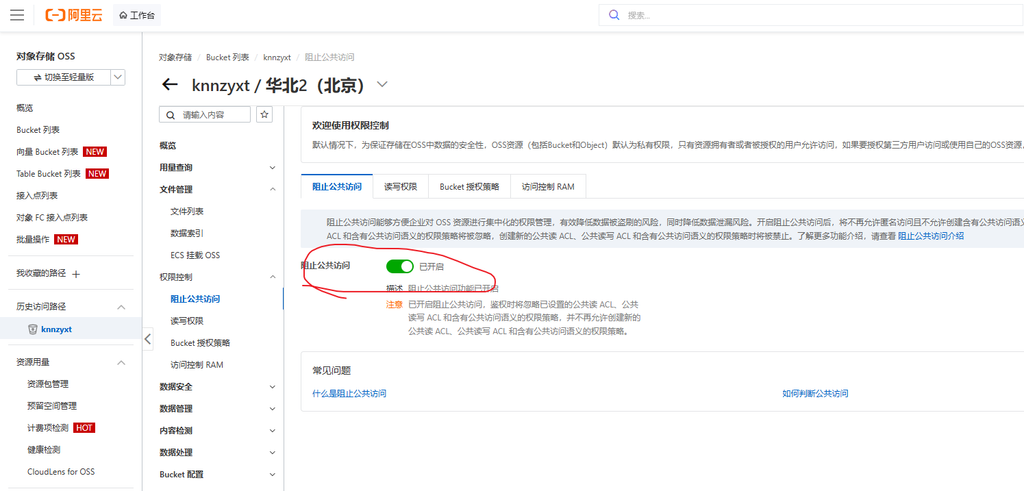Switch to Bucket 授权策略 tab
Viewport: 1024px width, 491px height.
(x=470, y=186)
